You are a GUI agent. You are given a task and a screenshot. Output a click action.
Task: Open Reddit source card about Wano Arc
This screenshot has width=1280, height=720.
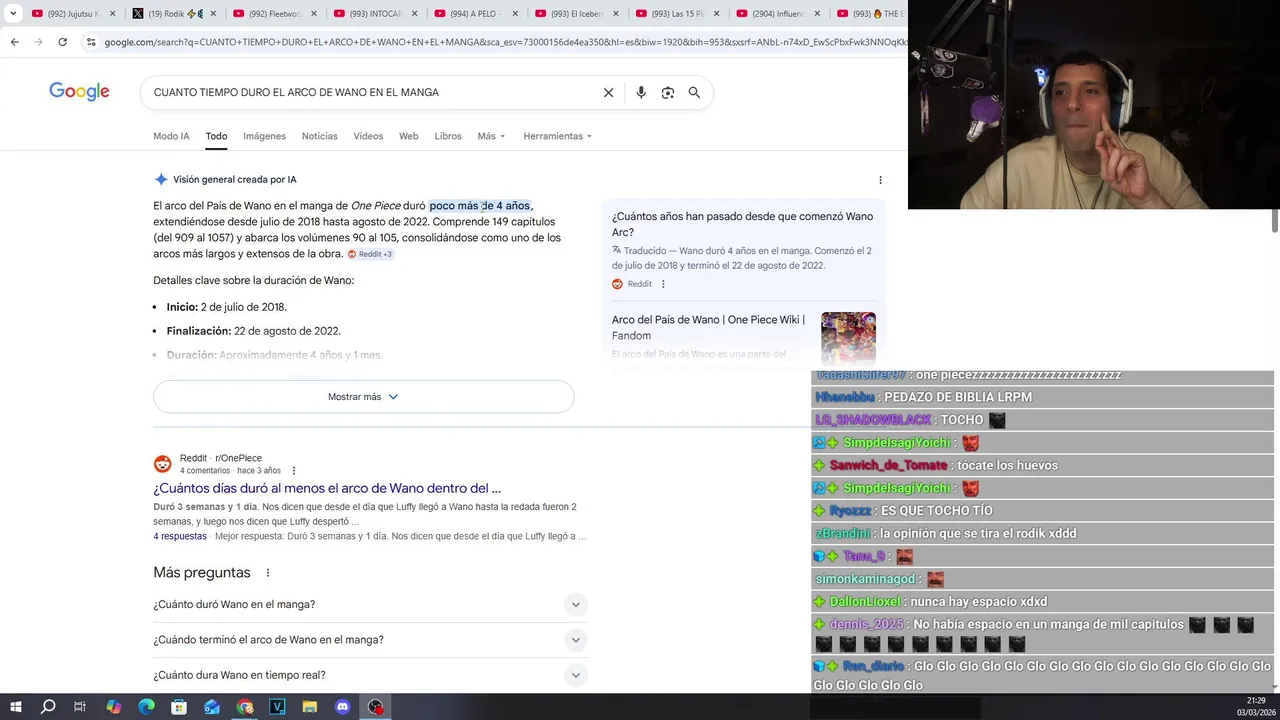coord(742,224)
